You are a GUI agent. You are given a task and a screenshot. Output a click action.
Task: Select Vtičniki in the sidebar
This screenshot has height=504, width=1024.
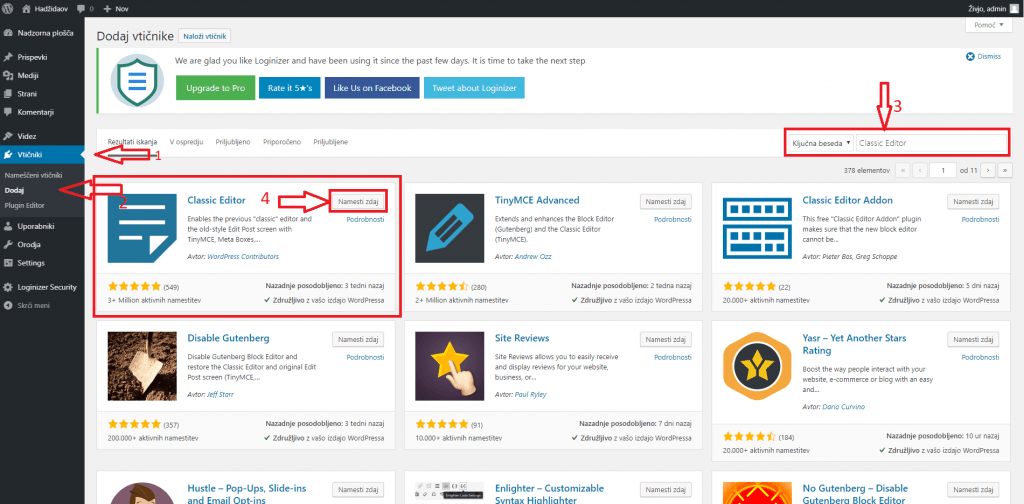(42, 155)
